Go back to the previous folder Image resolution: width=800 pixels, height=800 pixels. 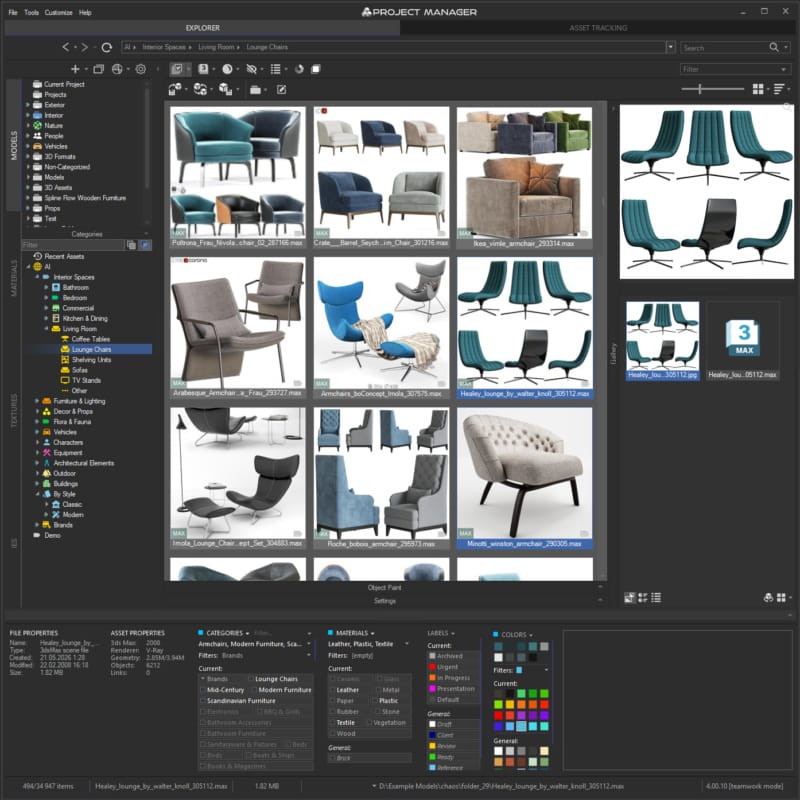pos(65,47)
